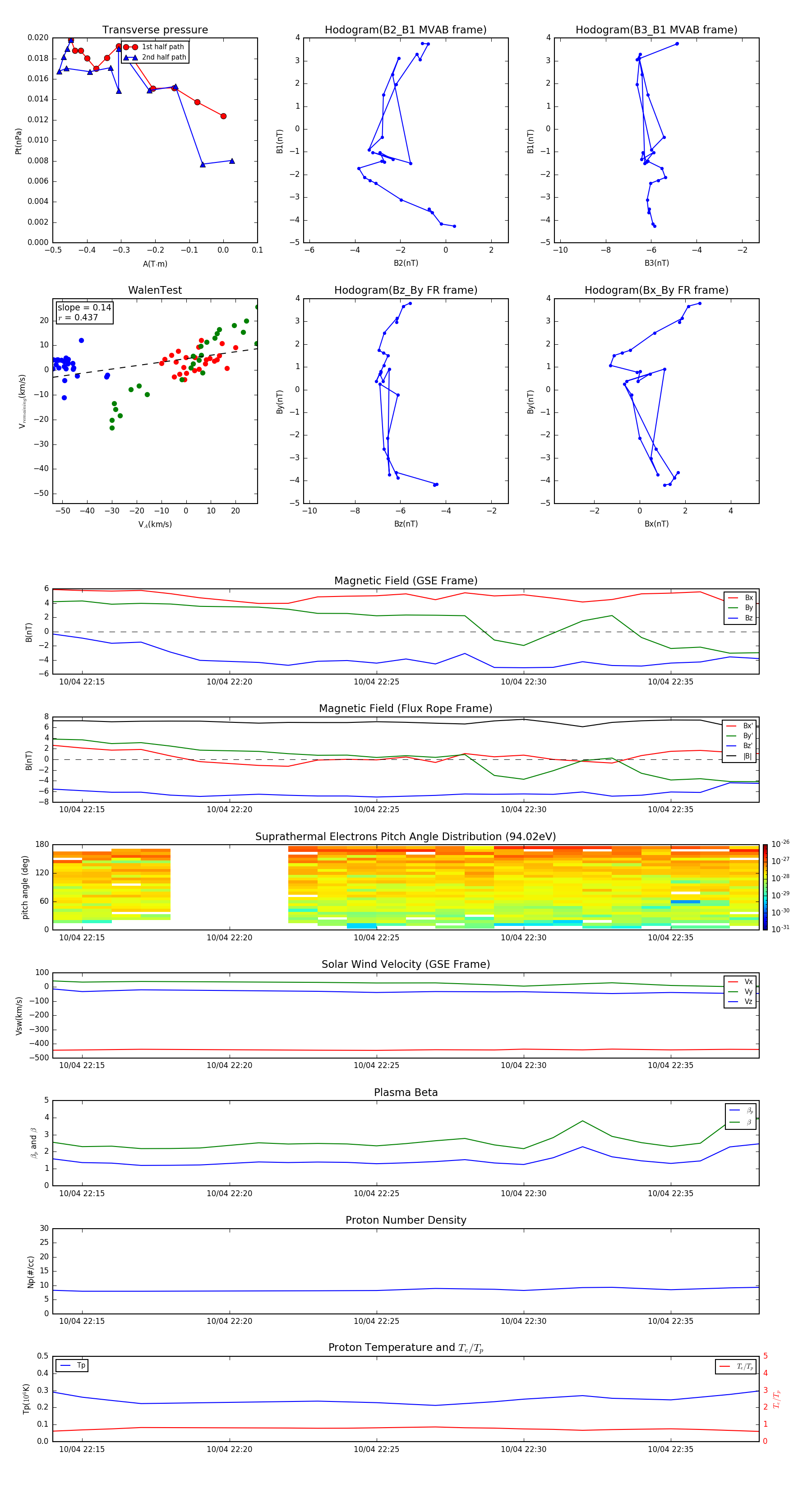Click the "Hodogram(Bx_By FR frame)" title
Image resolution: width=812 pixels, height=1489 pixels.
point(656,290)
